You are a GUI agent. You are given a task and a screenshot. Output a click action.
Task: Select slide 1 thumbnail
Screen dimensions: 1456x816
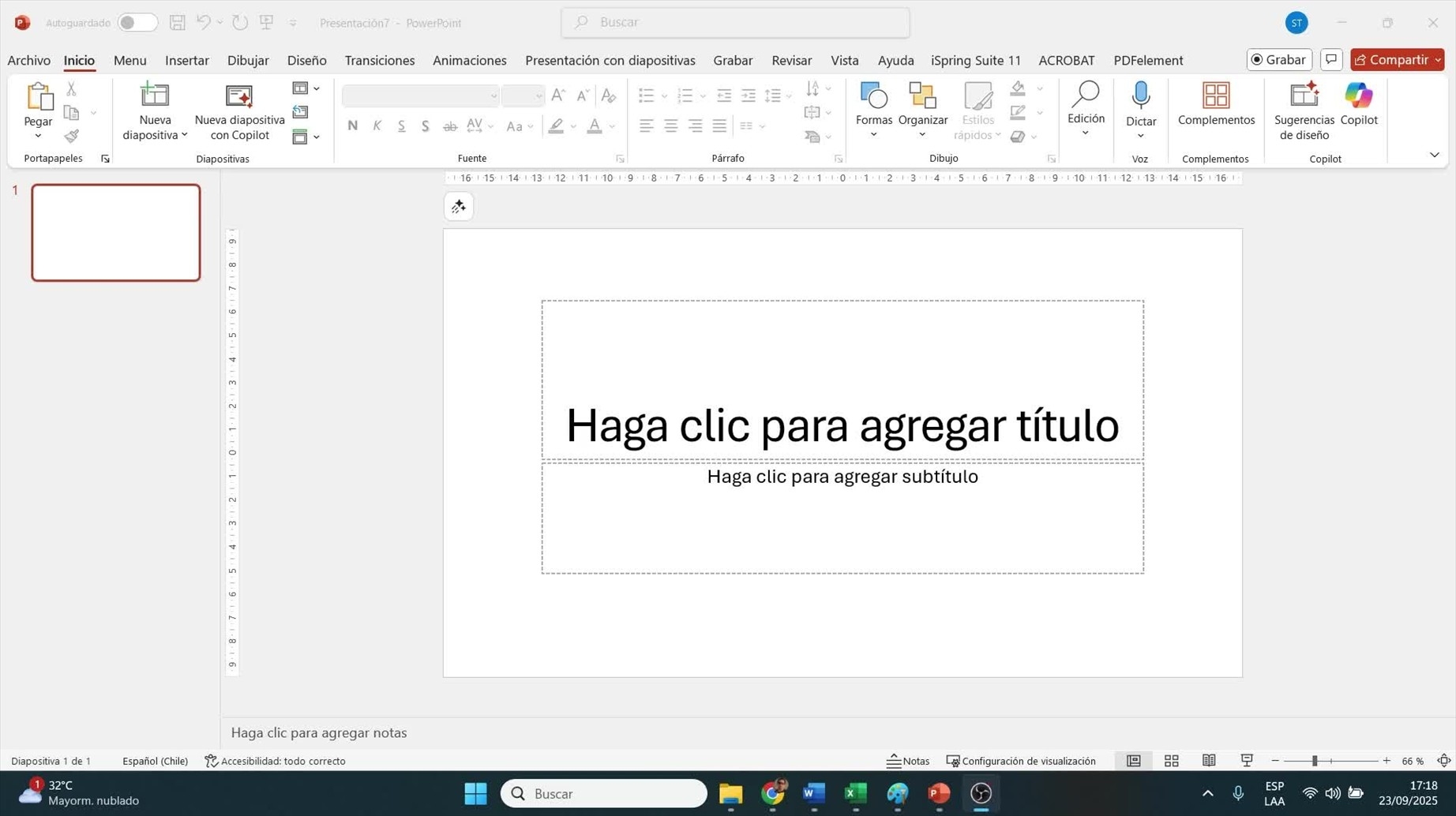[116, 233]
